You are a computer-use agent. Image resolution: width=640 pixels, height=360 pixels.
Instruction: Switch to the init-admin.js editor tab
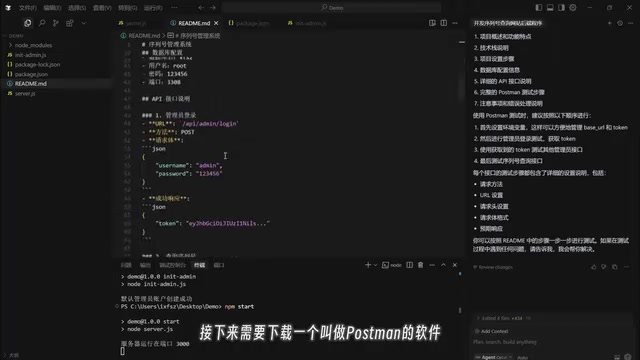(307, 23)
